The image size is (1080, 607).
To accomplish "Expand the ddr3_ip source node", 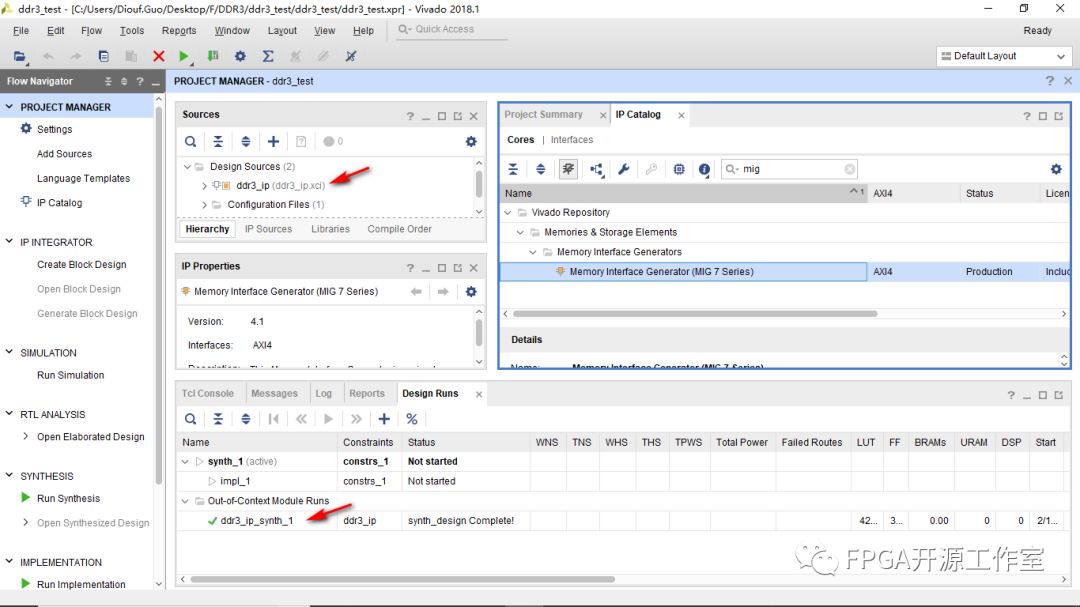I will tap(205, 186).
